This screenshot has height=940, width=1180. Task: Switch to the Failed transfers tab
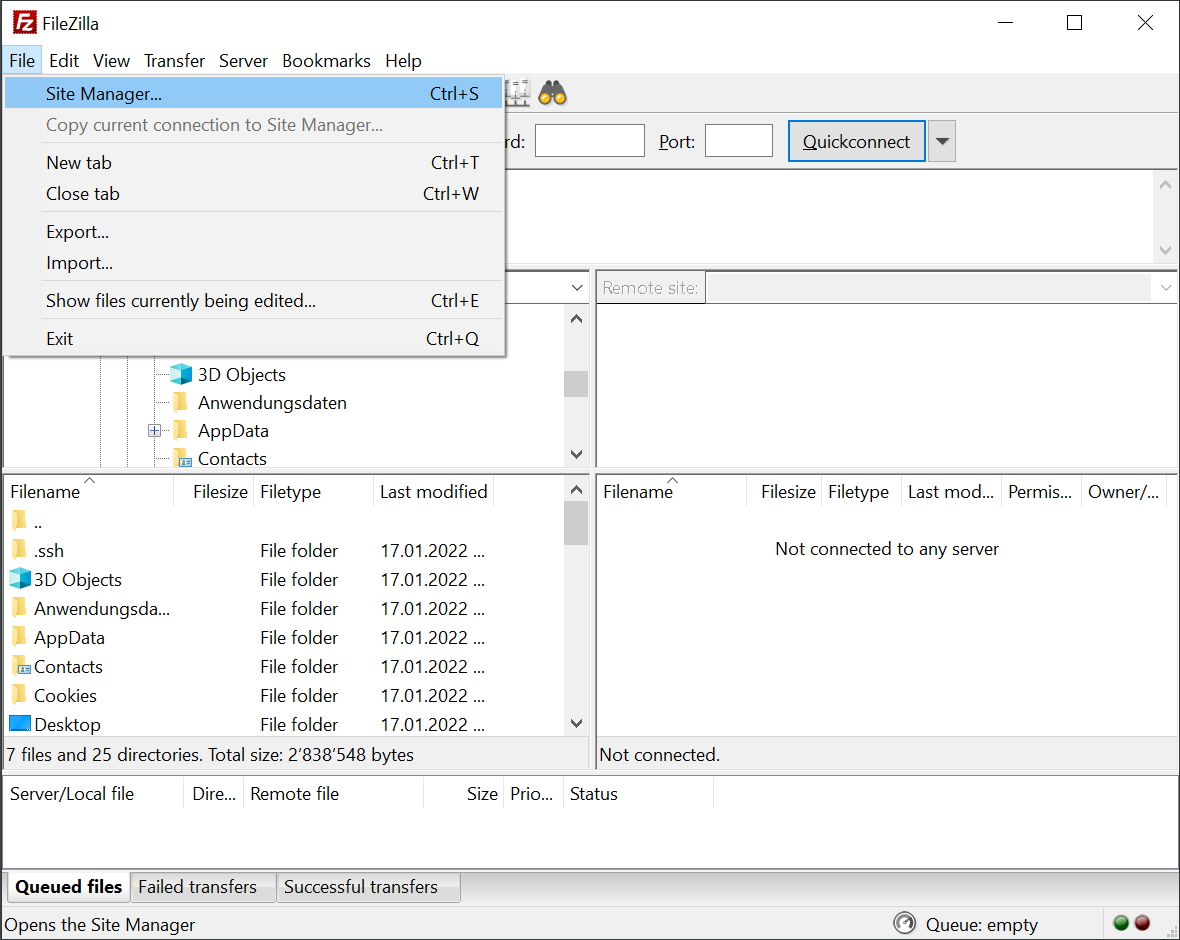(x=197, y=887)
